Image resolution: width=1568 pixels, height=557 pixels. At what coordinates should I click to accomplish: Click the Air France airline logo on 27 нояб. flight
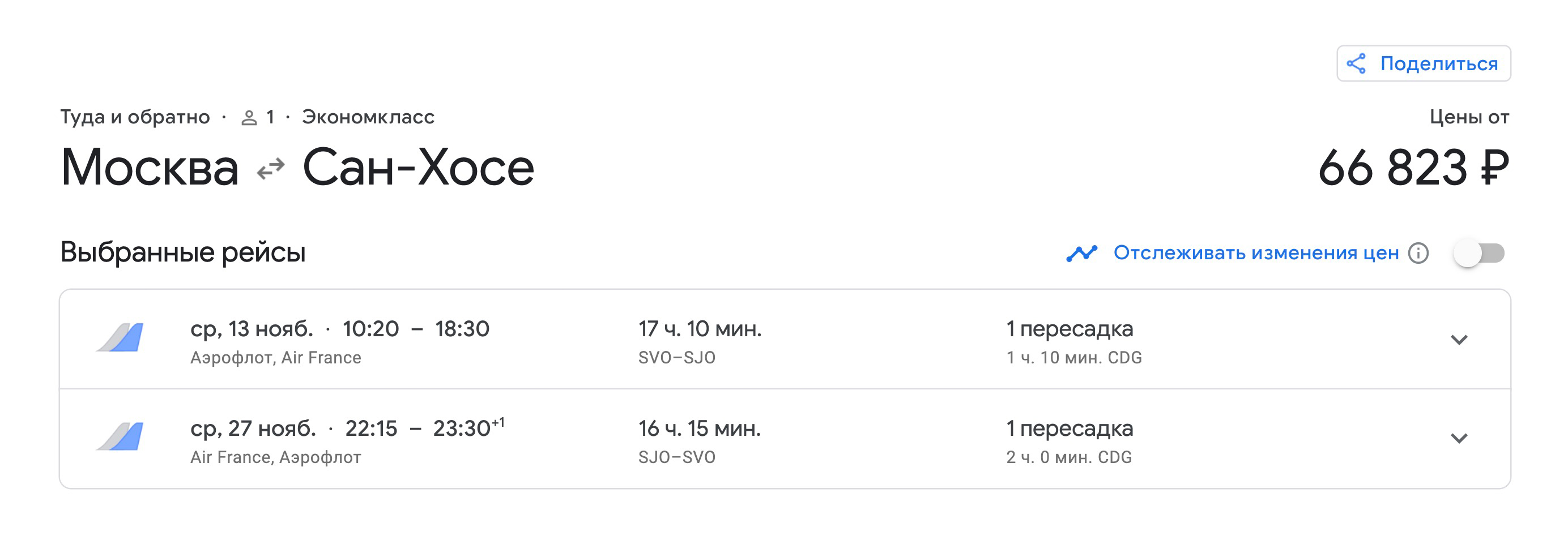121,436
